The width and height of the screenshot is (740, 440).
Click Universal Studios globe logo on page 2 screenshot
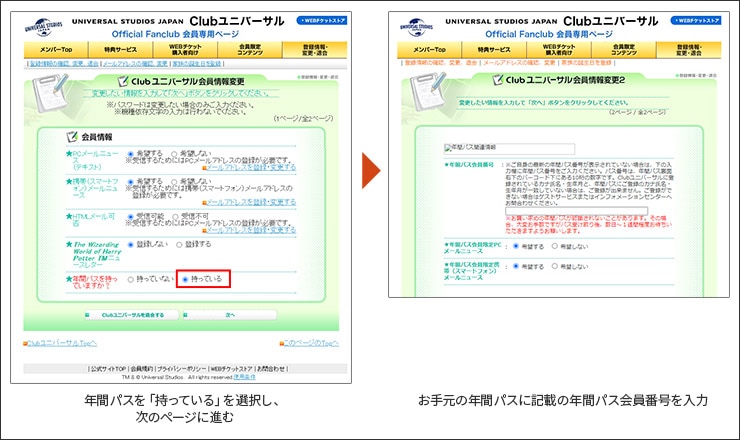tap(416, 27)
